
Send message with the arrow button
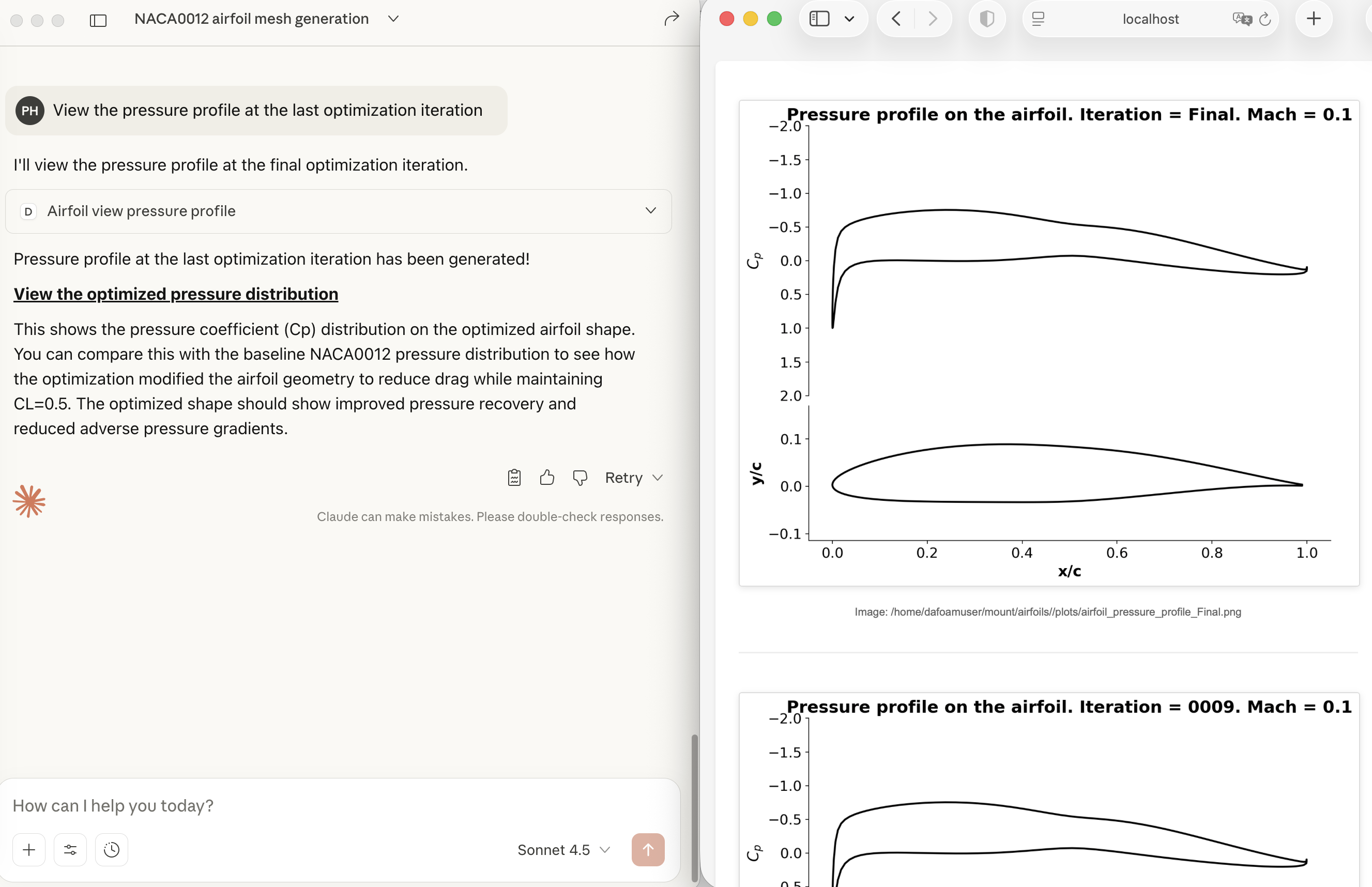click(x=647, y=850)
